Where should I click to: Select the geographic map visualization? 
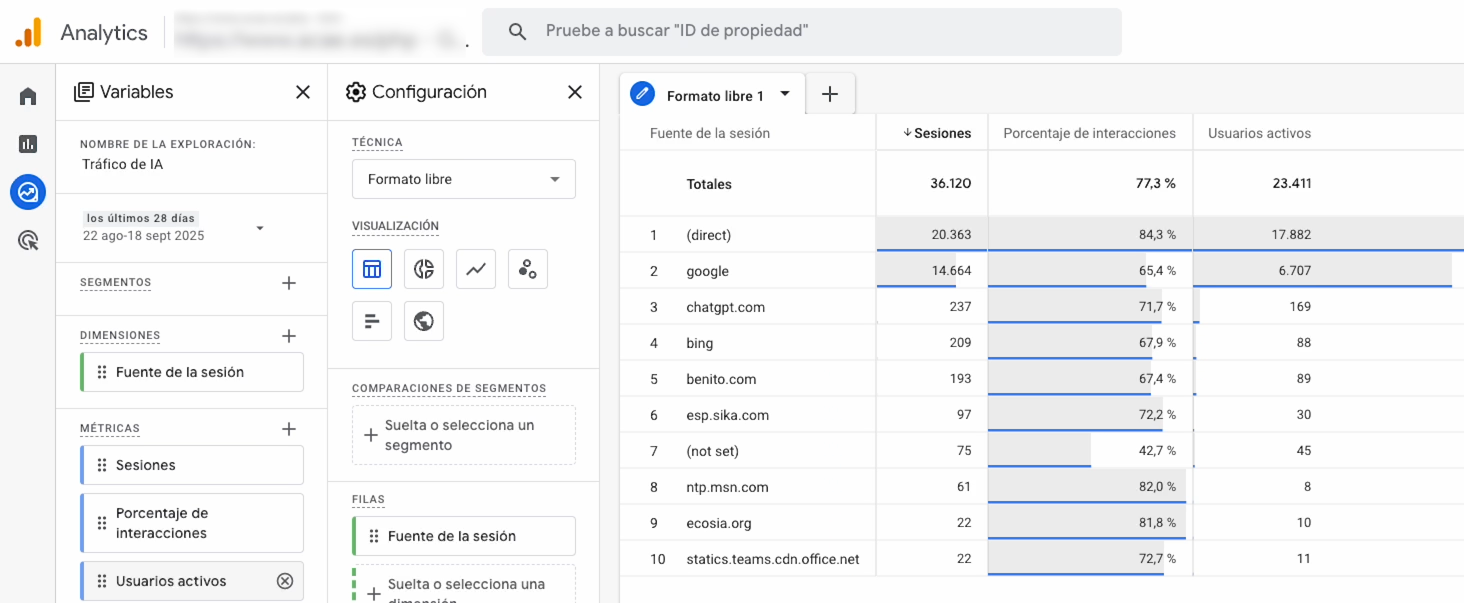(424, 321)
